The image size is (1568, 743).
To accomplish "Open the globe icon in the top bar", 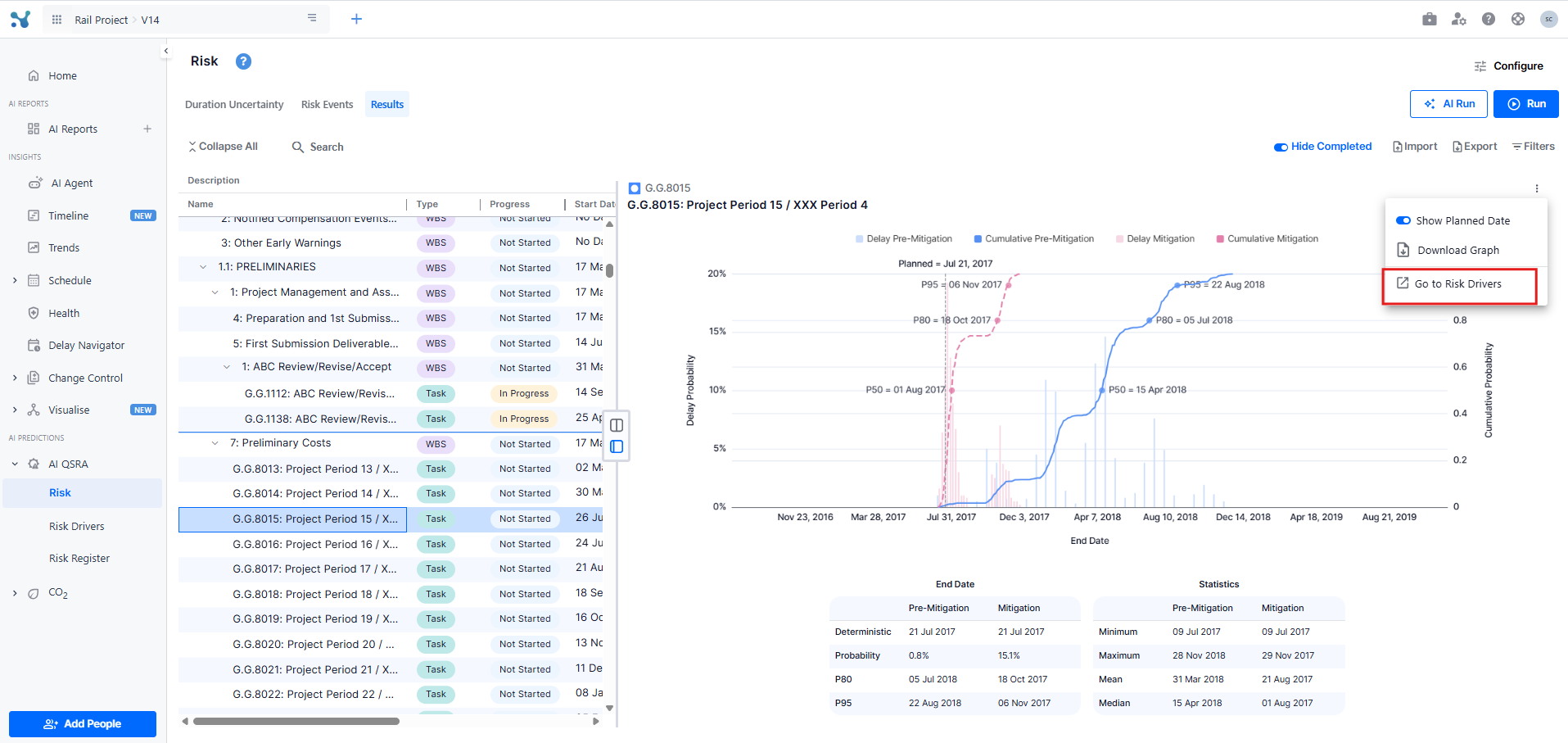I will pyautogui.click(x=1518, y=19).
